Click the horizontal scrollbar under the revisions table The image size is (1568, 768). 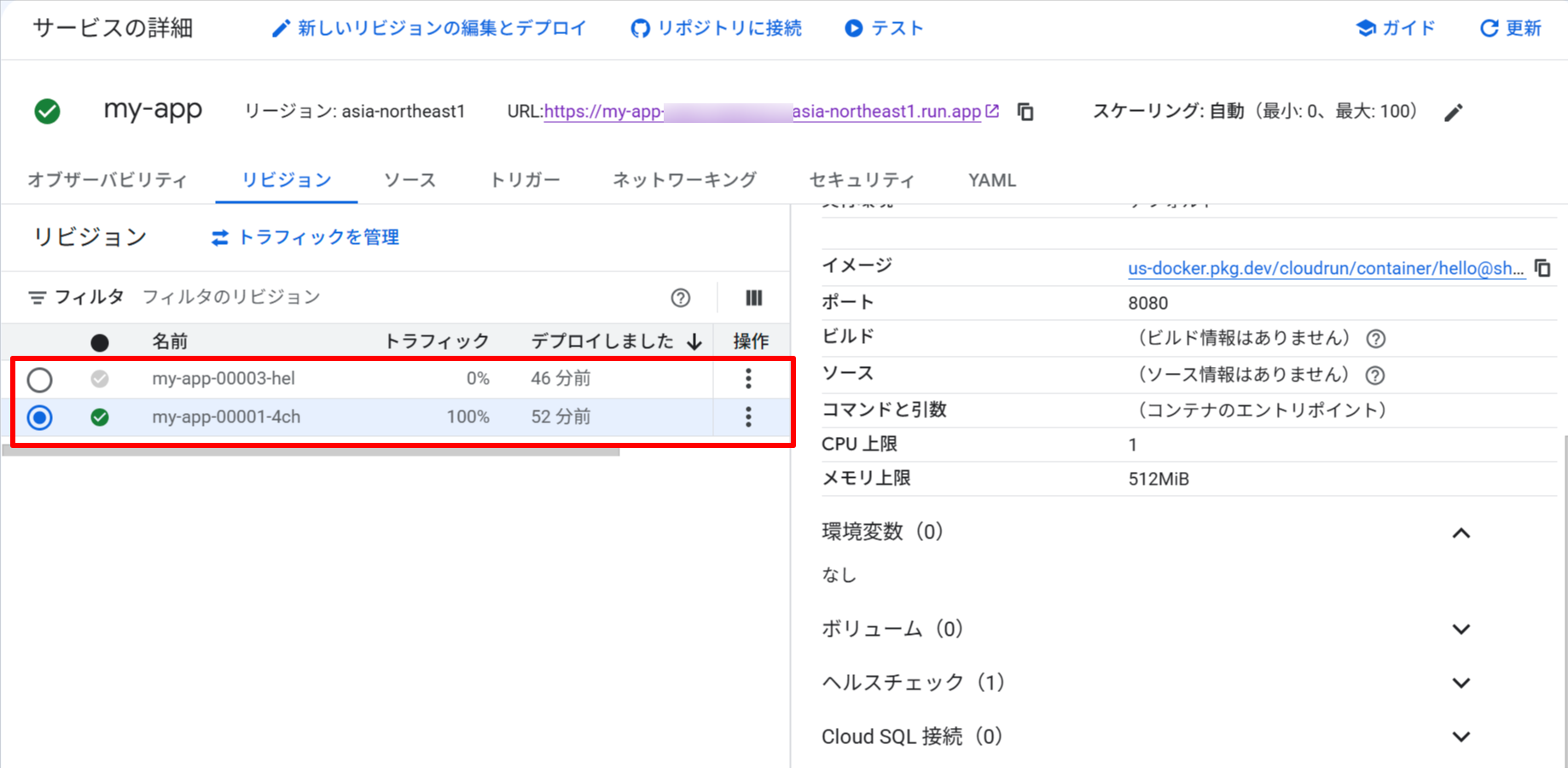pyautogui.click(x=311, y=451)
